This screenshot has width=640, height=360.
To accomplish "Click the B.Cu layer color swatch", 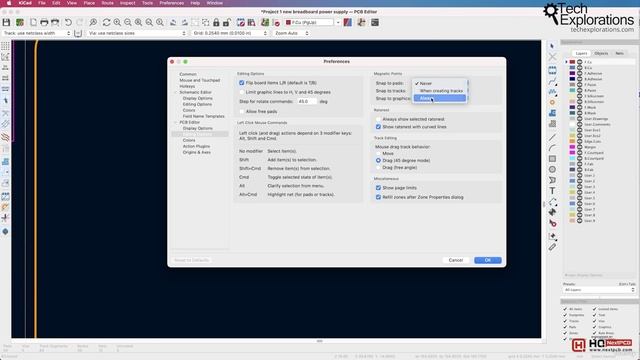I will coord(572,68).
